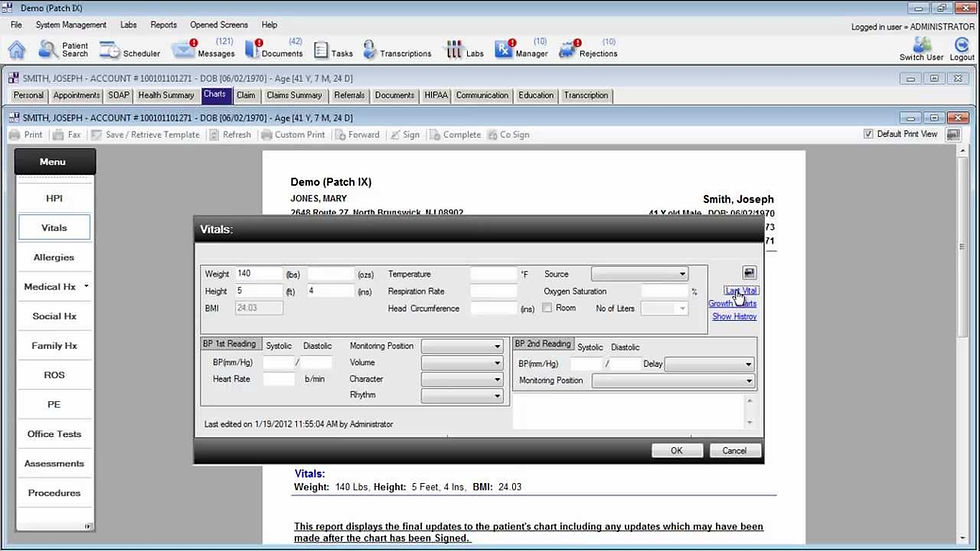Click Switch User icon
The height and width of the screenshot is (551, 980).
(x=921, y=49)
